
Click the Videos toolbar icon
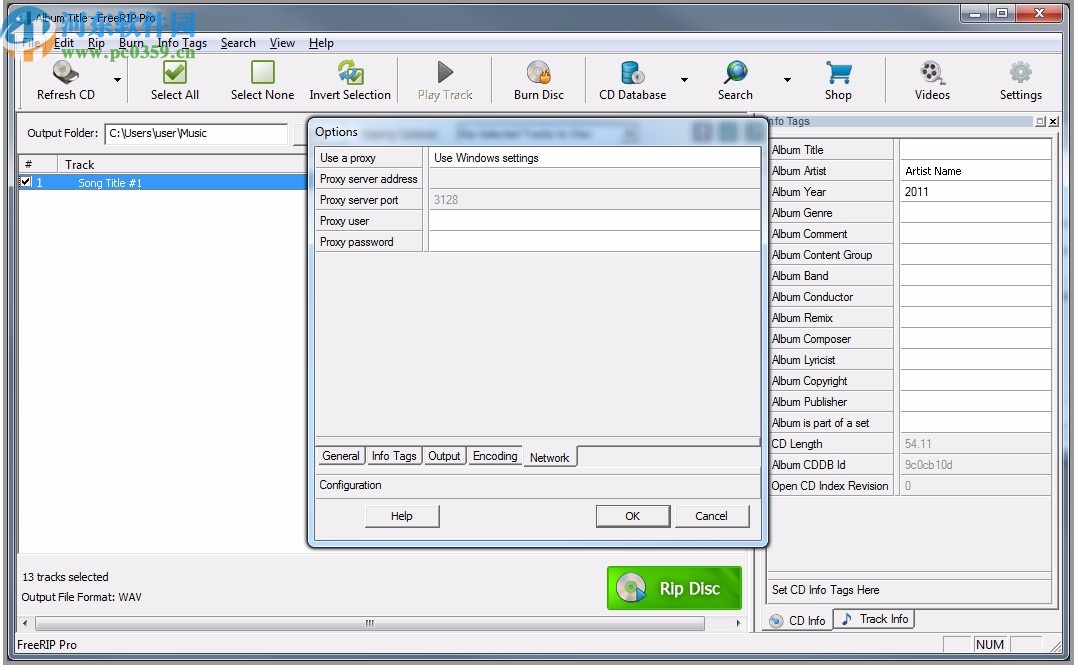[932, 78]
